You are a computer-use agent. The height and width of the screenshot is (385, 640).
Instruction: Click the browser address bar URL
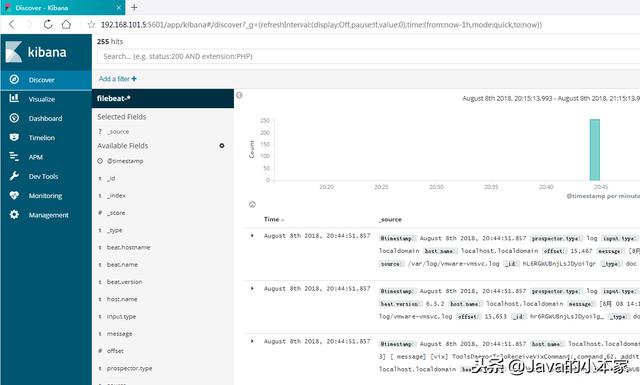click(321, 25)
